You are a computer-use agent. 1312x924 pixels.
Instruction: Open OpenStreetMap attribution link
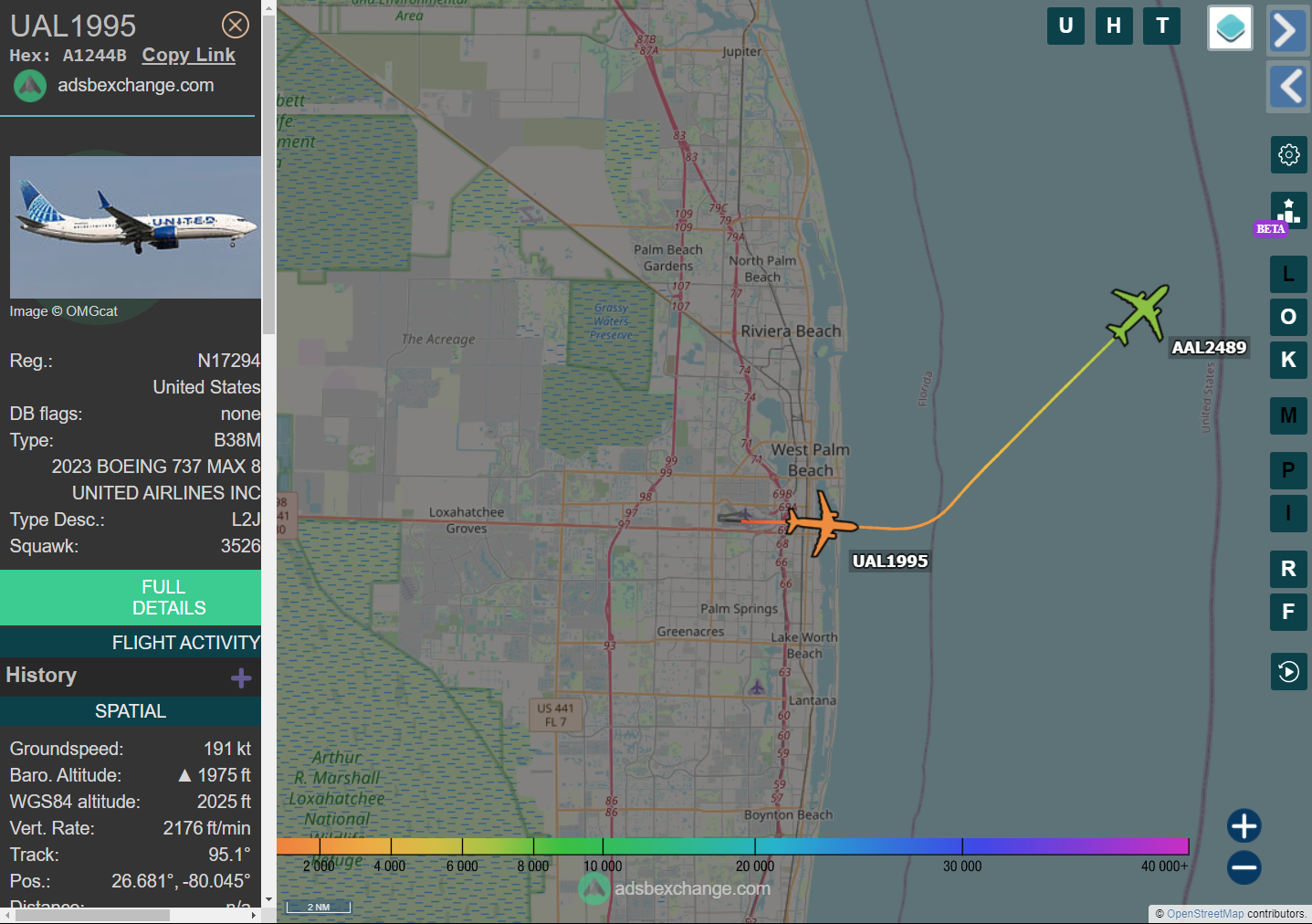pos(1205,914)
